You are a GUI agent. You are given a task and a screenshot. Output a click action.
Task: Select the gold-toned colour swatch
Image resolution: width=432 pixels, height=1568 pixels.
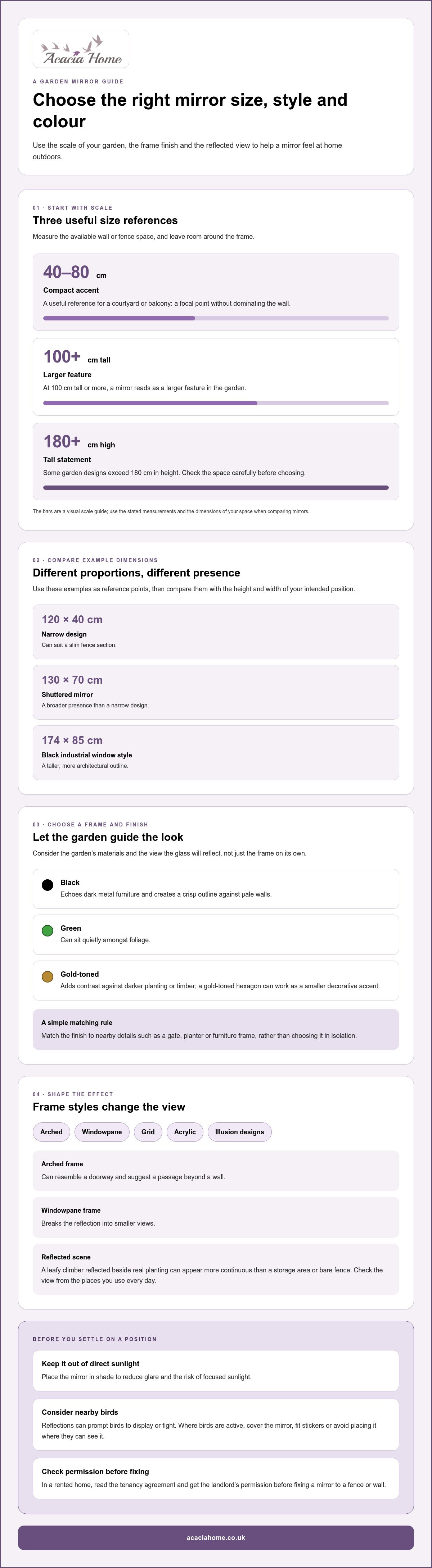point(48,977)
